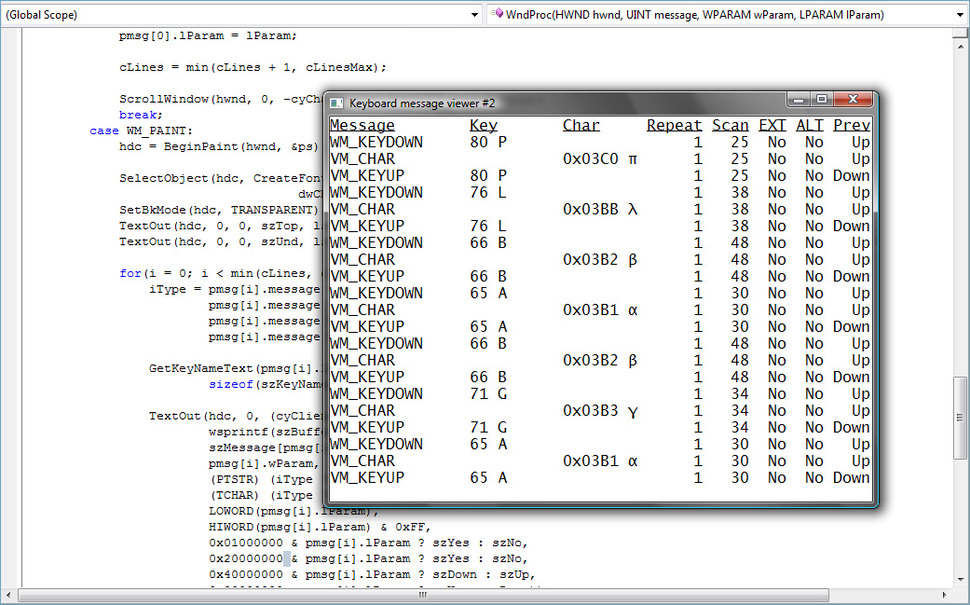The width and height of the screenshot is (970, 605).
Task: Click the purple WndProc function icon
Action: point(496,14)
